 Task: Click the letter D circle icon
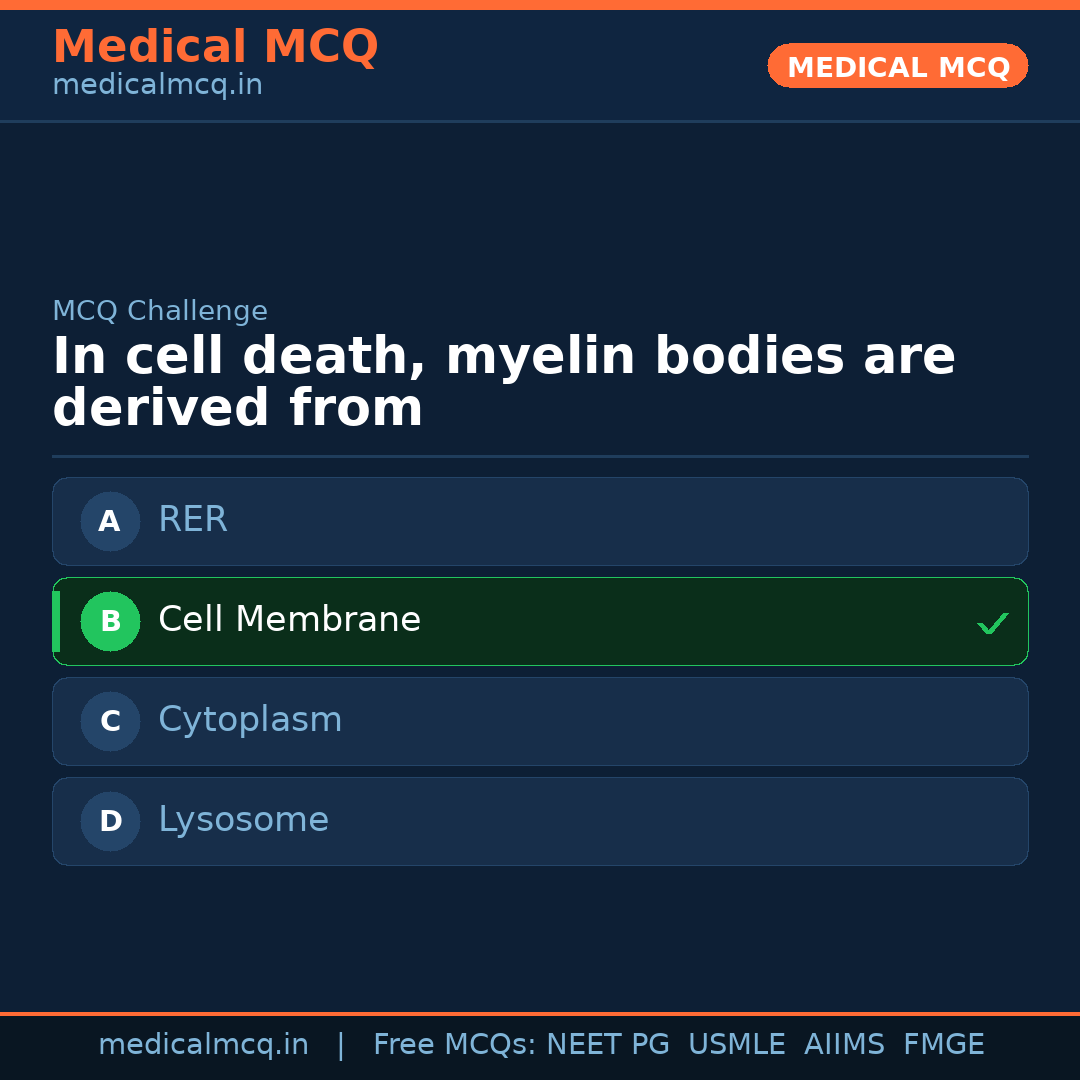[x=110, y=821]
